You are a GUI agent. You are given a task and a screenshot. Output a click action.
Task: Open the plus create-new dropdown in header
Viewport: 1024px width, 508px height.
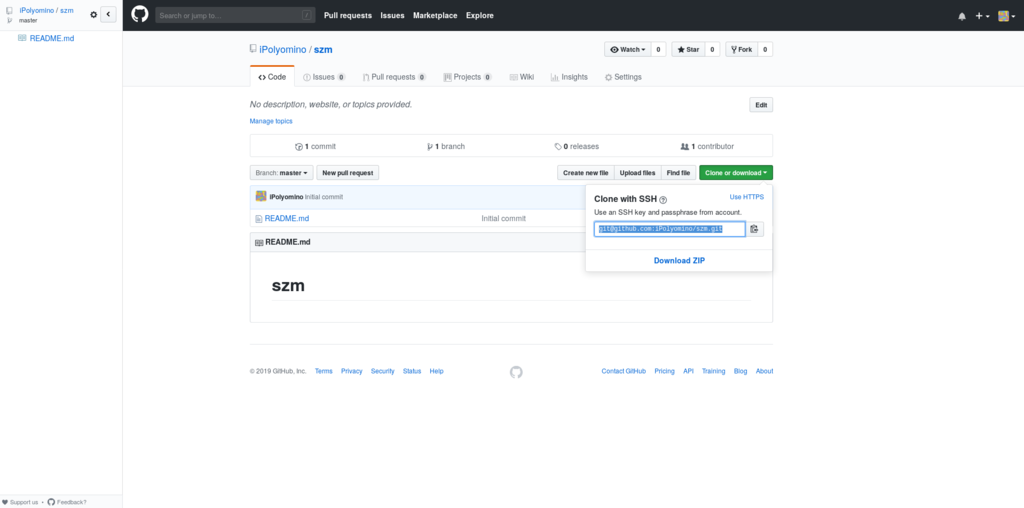[982, 16]
